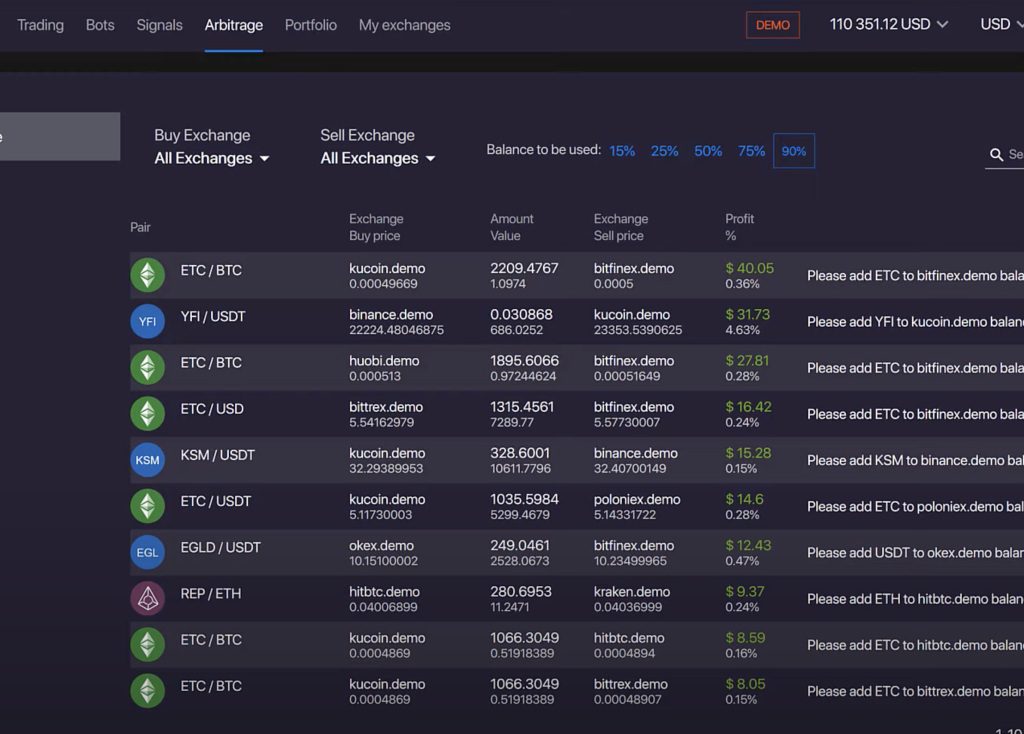
Task: Click huobi.demo buy exchange cell
Action: click(384, 361)
